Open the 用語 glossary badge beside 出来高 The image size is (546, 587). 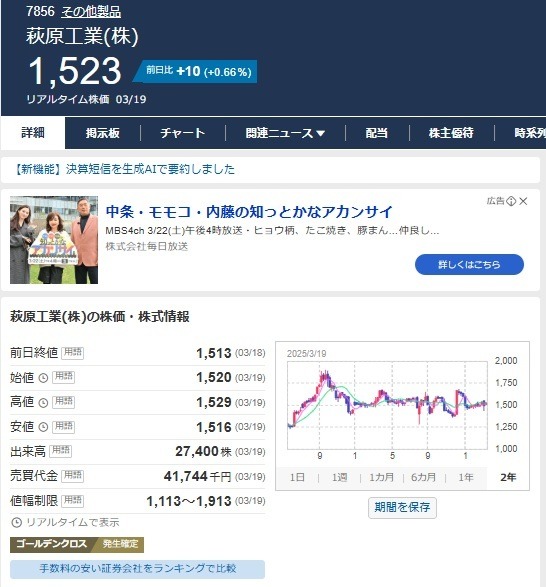pyautogui.click(x=61, y=451)
